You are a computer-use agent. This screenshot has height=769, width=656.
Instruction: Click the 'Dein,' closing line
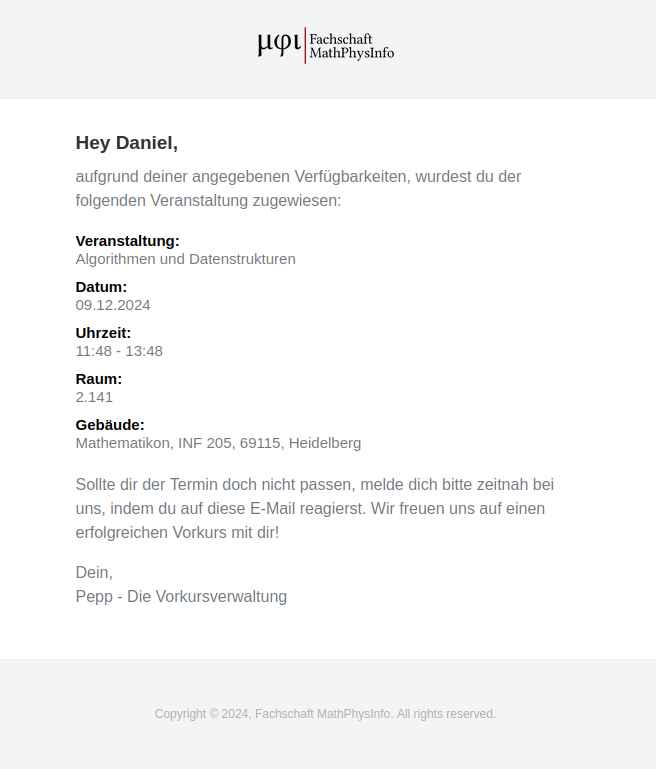click(94, 572)
